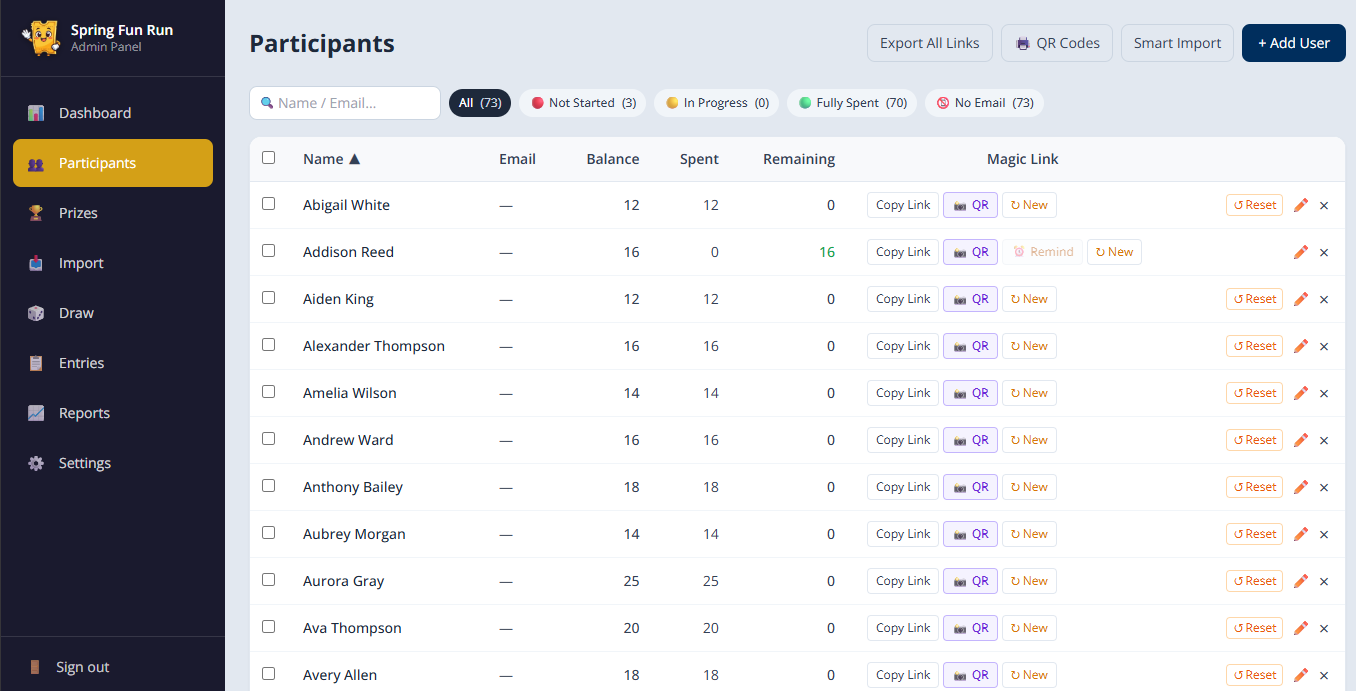Toggle the select-all checkbox in table header
Viewport: 1356px width, 691px height.
(x=268, y=158)
